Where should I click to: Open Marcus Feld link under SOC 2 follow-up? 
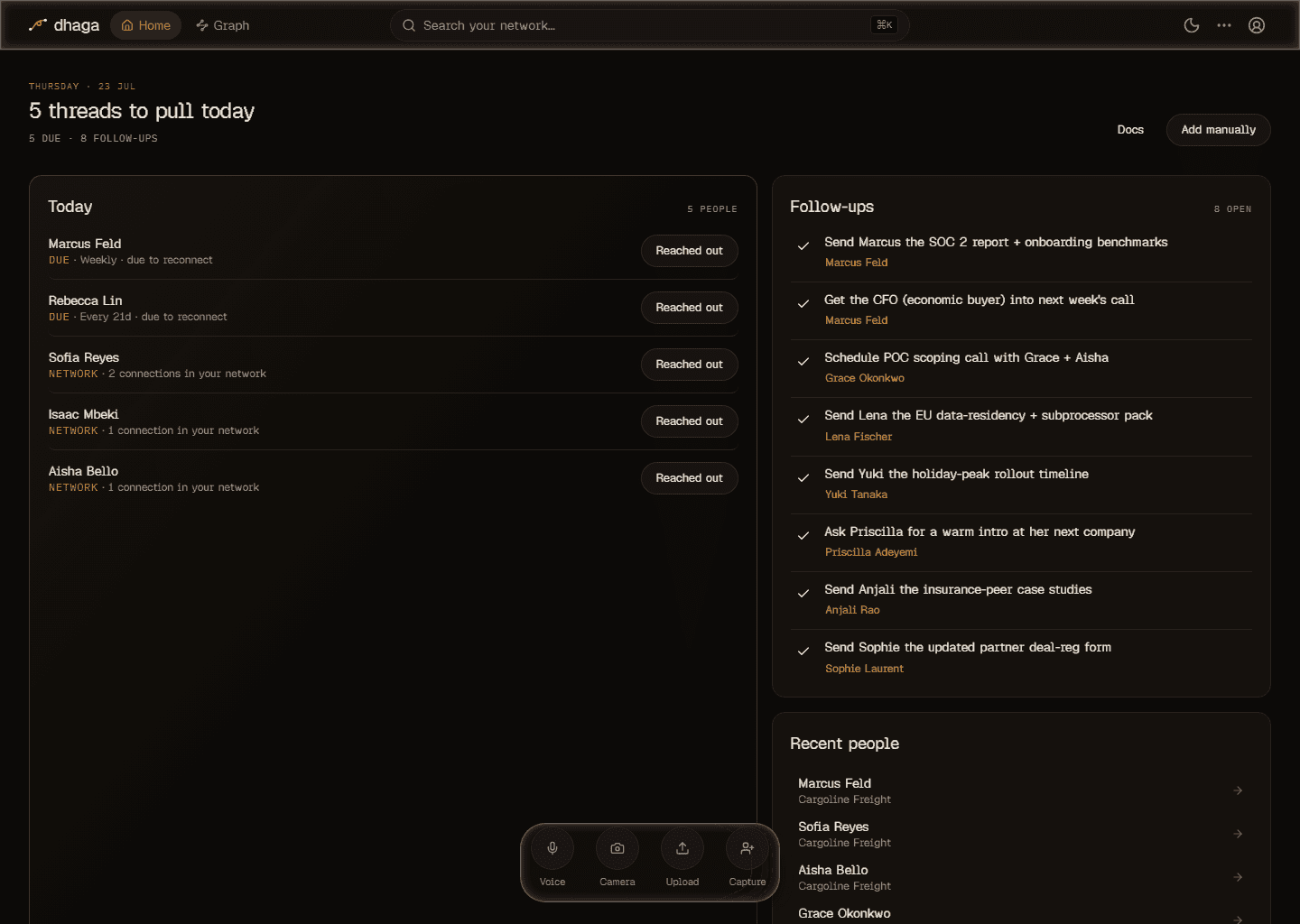pos(857,263)
